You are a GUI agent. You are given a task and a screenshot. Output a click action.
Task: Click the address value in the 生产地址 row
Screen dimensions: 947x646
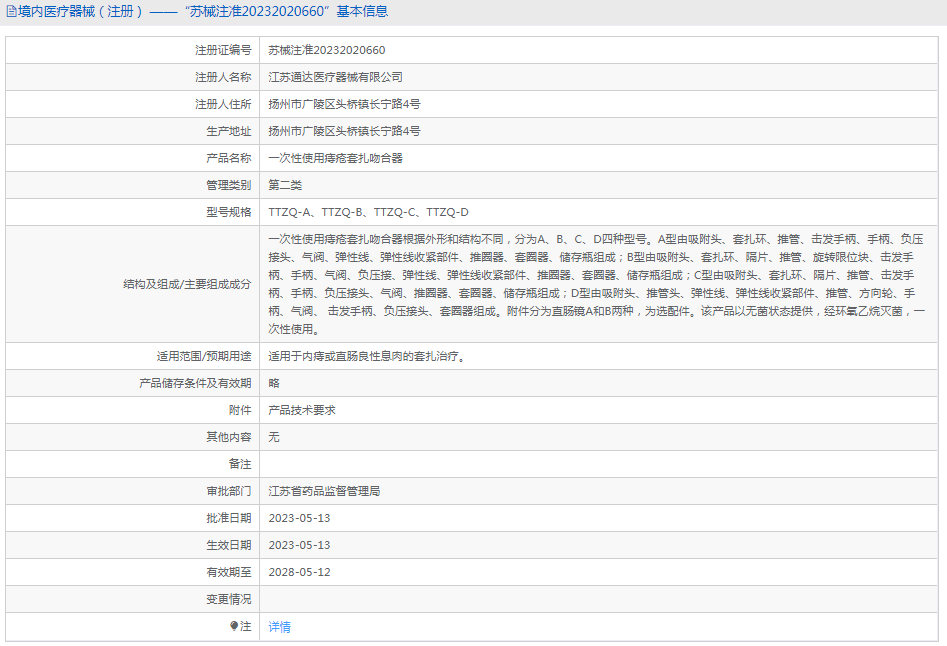pos(344,131)
